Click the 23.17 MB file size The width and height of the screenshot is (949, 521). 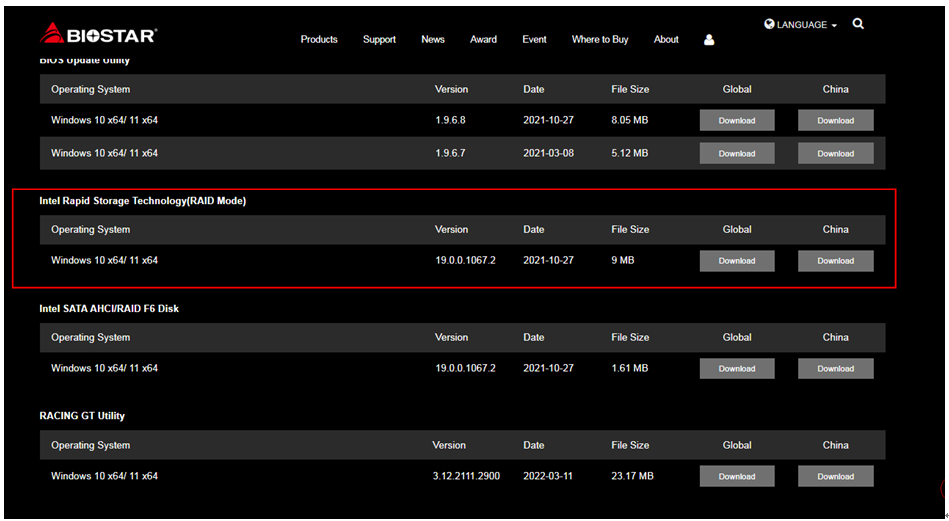632,476
